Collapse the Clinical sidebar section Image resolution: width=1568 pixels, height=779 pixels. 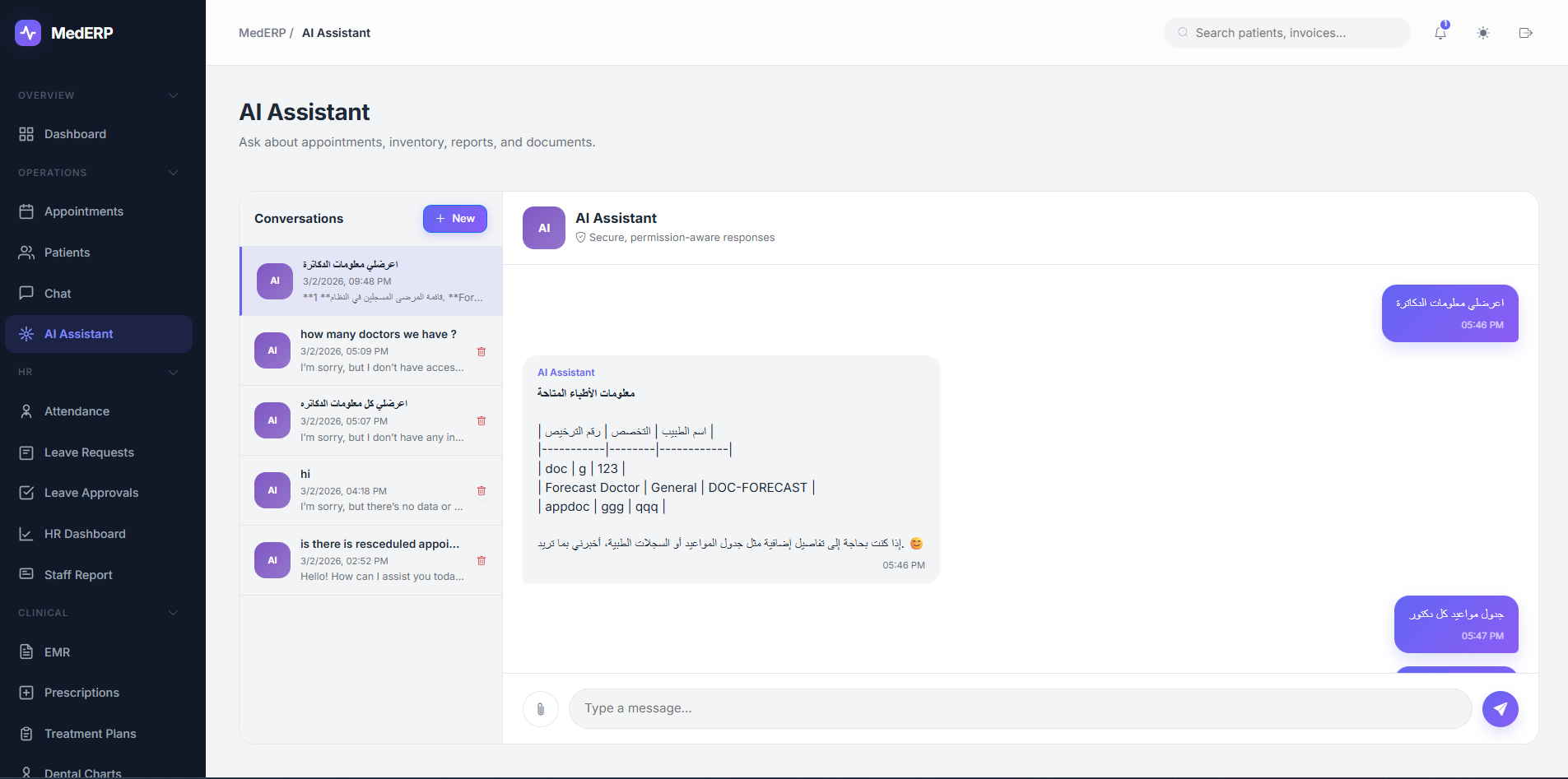click(x=173, y=613)
